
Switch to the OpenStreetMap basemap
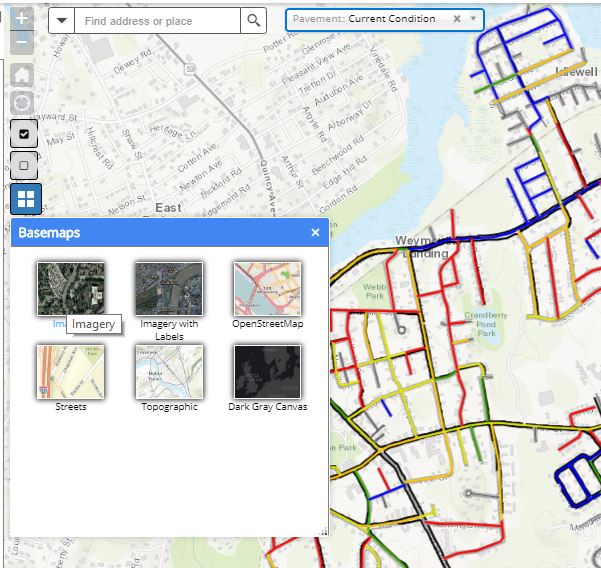[x=267, y=289]
